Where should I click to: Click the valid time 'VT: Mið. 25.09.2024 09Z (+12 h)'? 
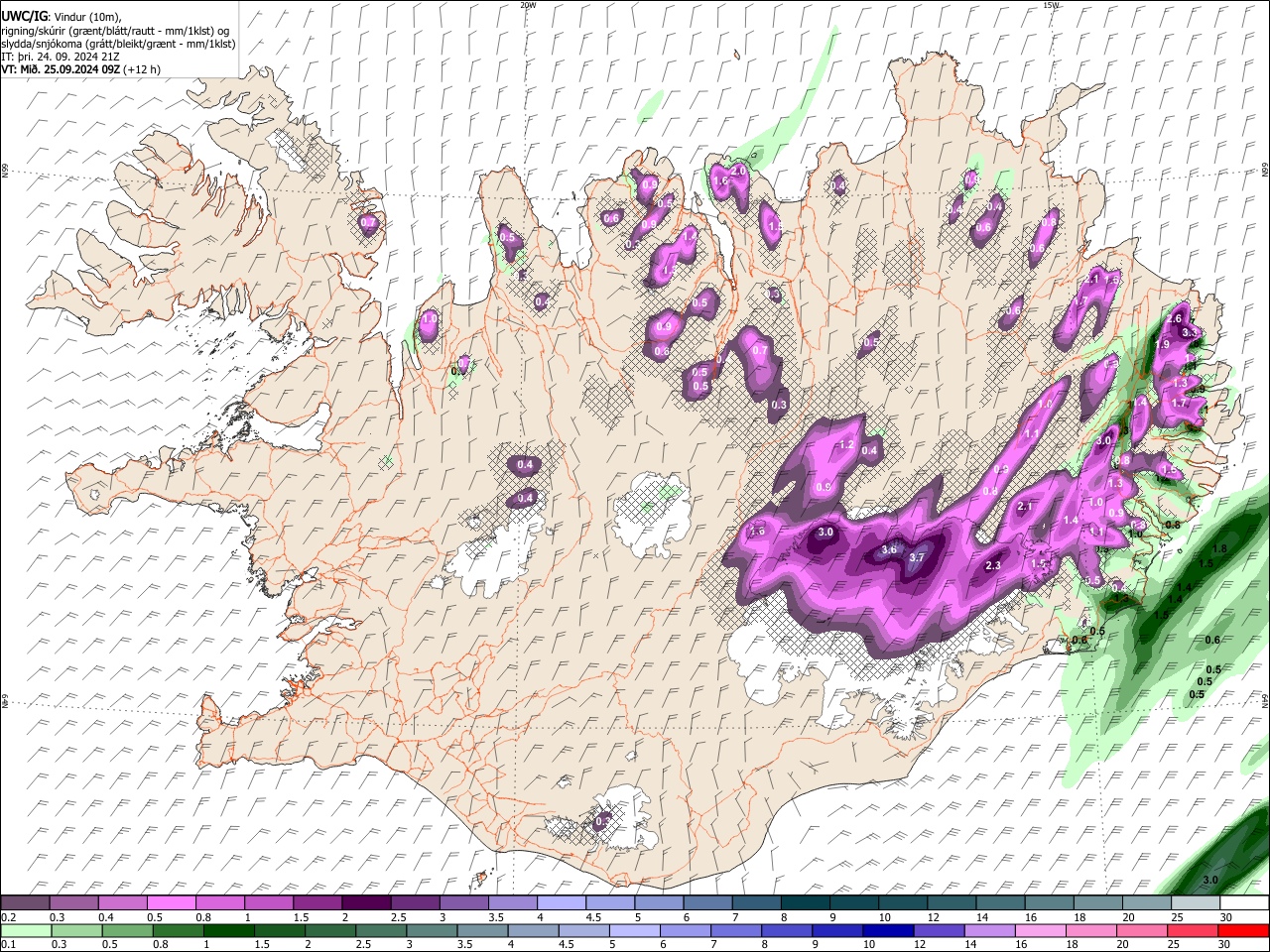tap(81, 69)
